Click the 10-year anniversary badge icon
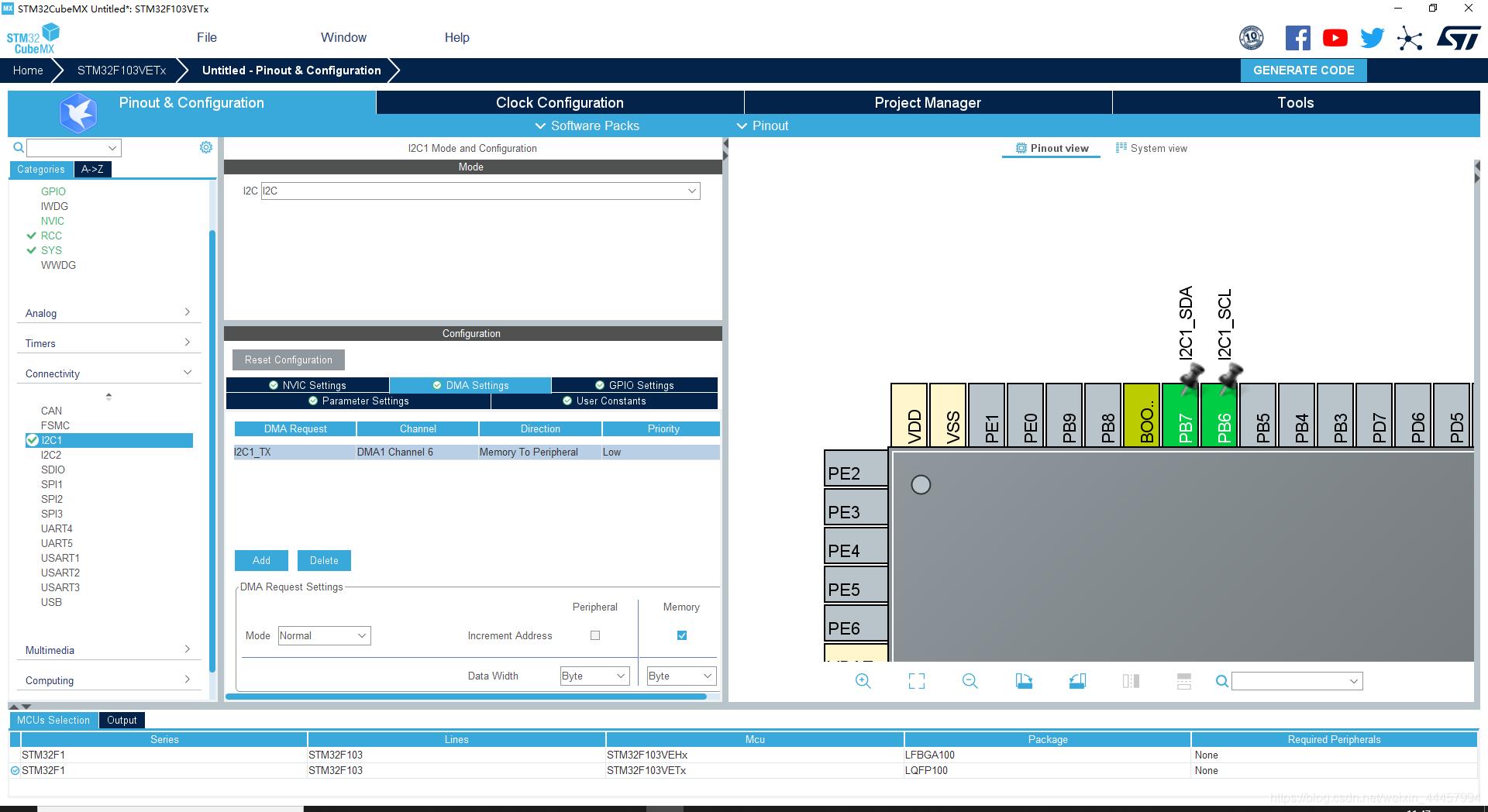The height and width of the screenshot is (812, 1488). (x=1252, y=38)
